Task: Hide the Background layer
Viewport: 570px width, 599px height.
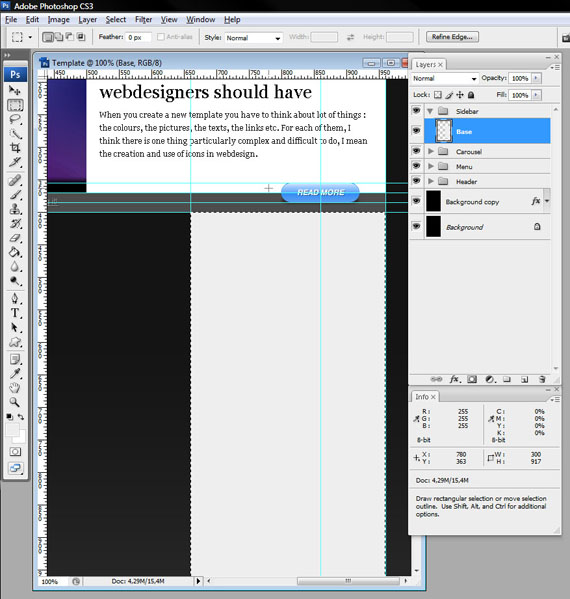Action: click(x=416, y=227)
